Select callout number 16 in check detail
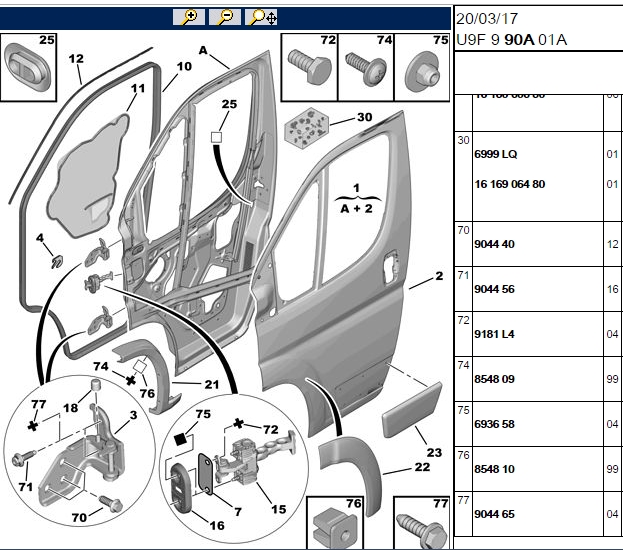The image size is (623, 550). tap(217, 525)
